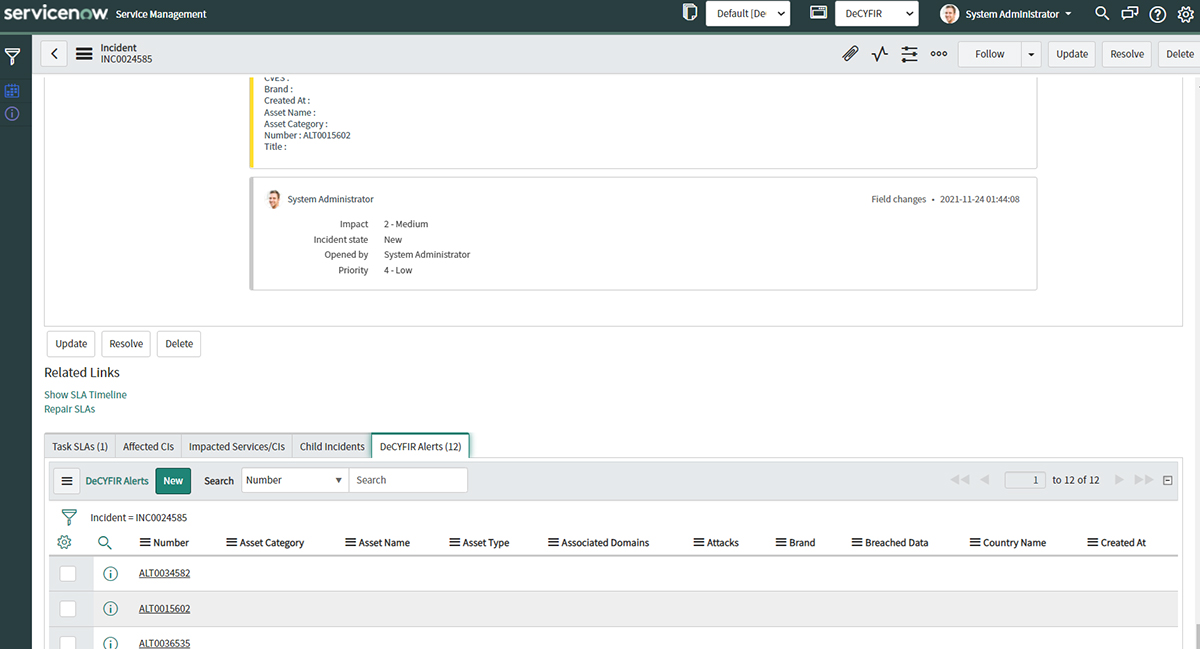This screenshot has height=649, width=1200.
Task: Open the filter funnel in sidebar
Action: pyautogui.click(x=13, y=57)
